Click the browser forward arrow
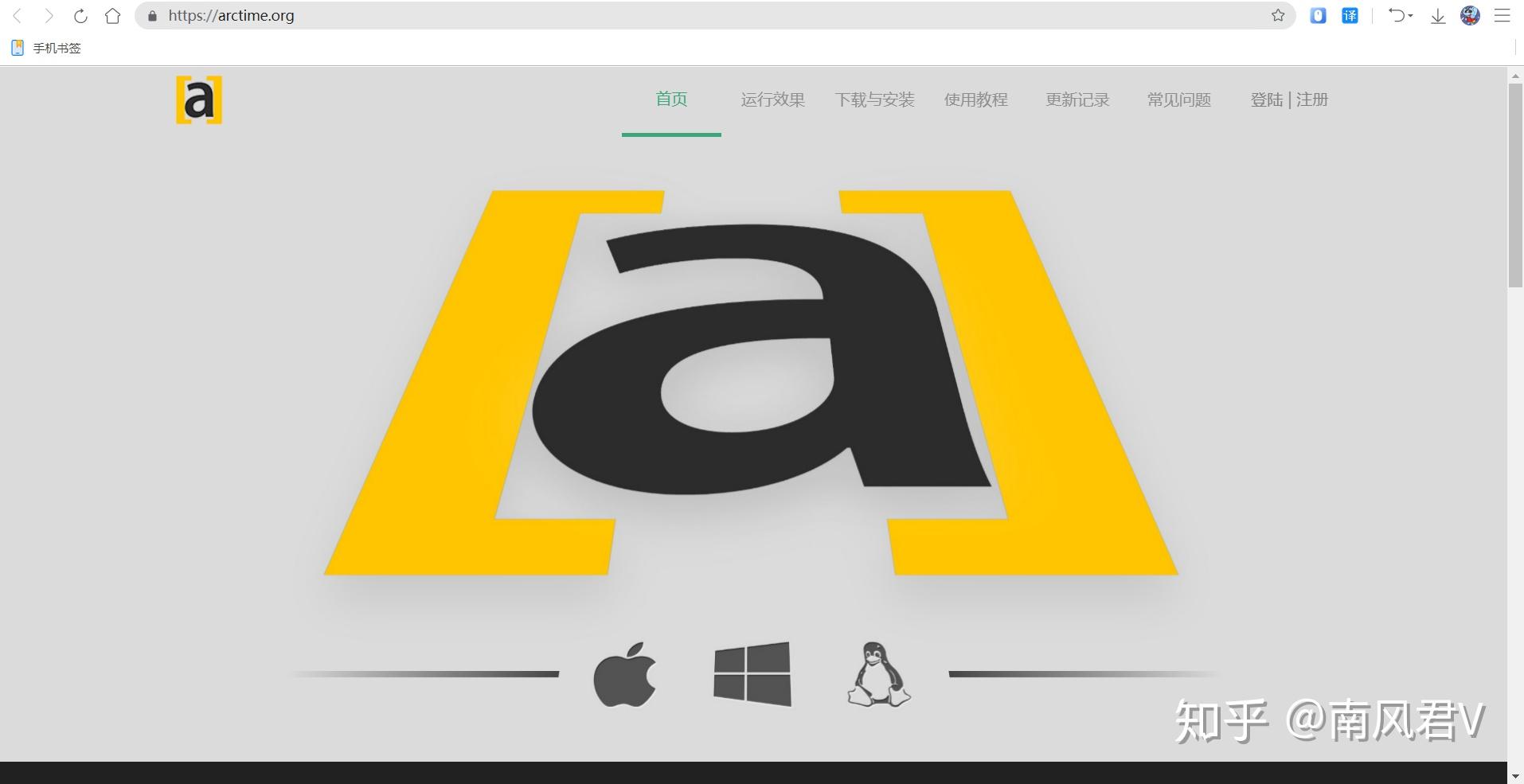1524x784 pixels. tap(49, 16)
